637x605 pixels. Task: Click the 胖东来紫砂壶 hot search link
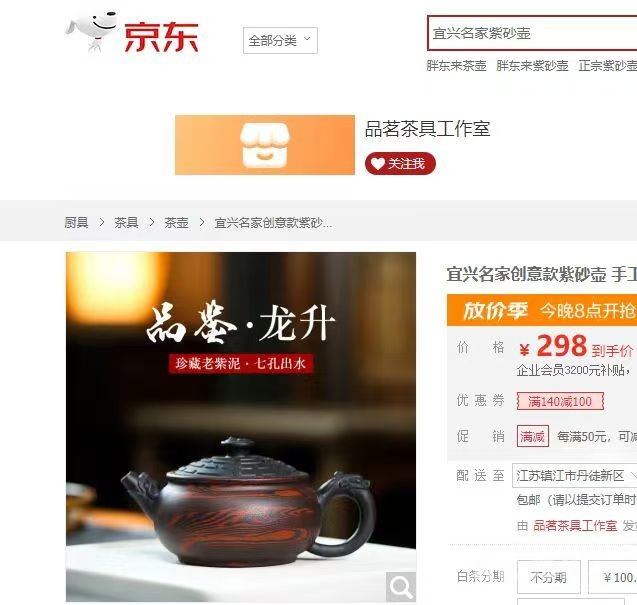tap(532, 65)
